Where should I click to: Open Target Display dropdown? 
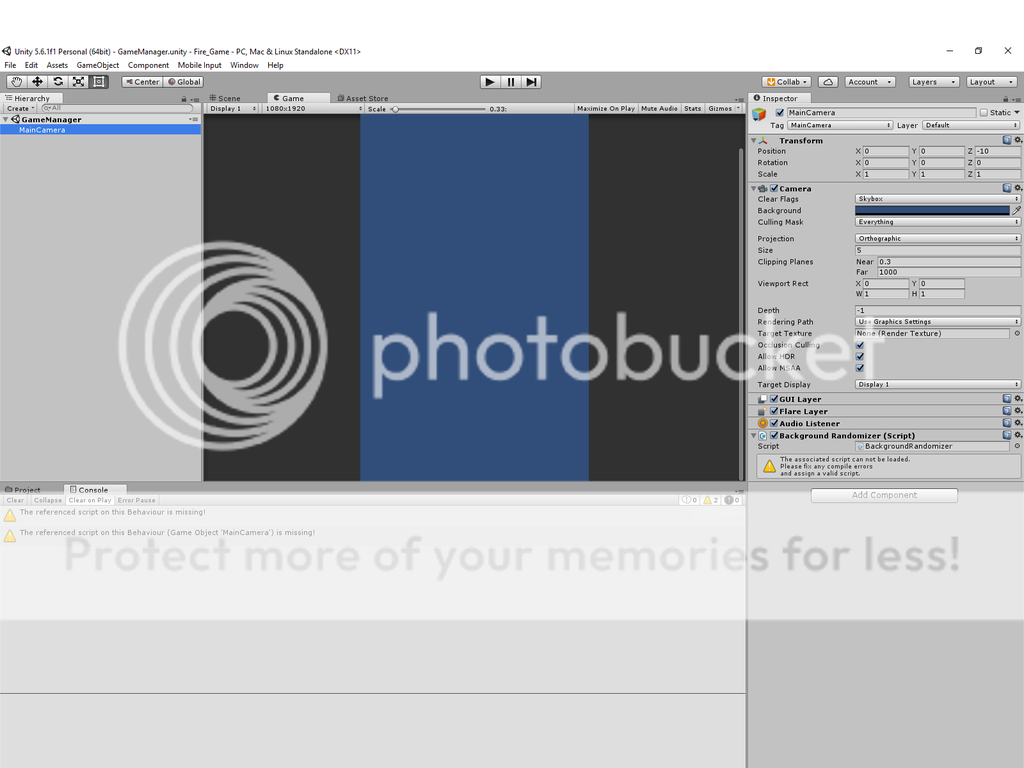(937, 384)
